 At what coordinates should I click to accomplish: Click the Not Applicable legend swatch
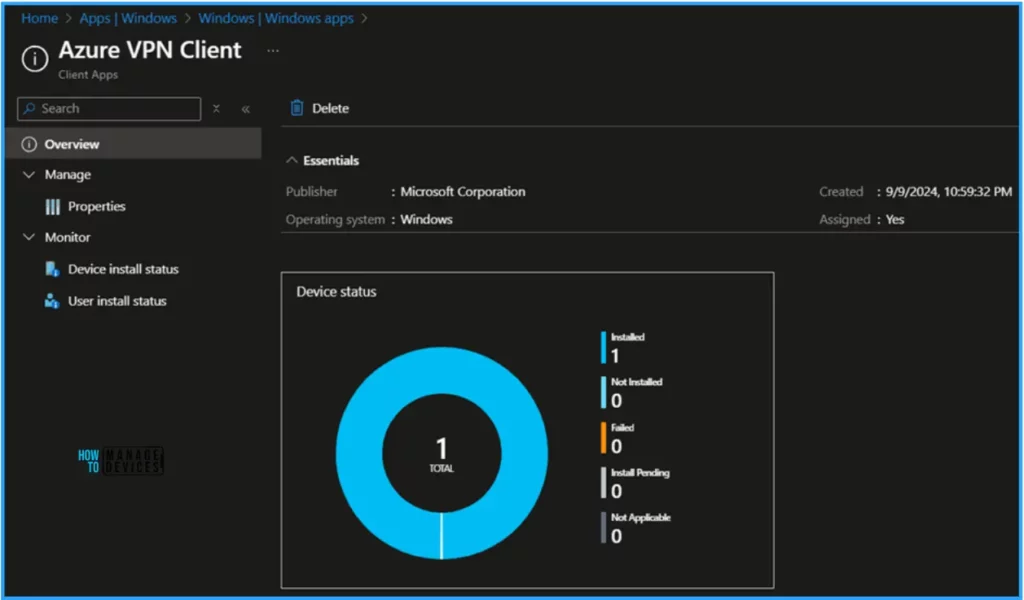point(603,528)
